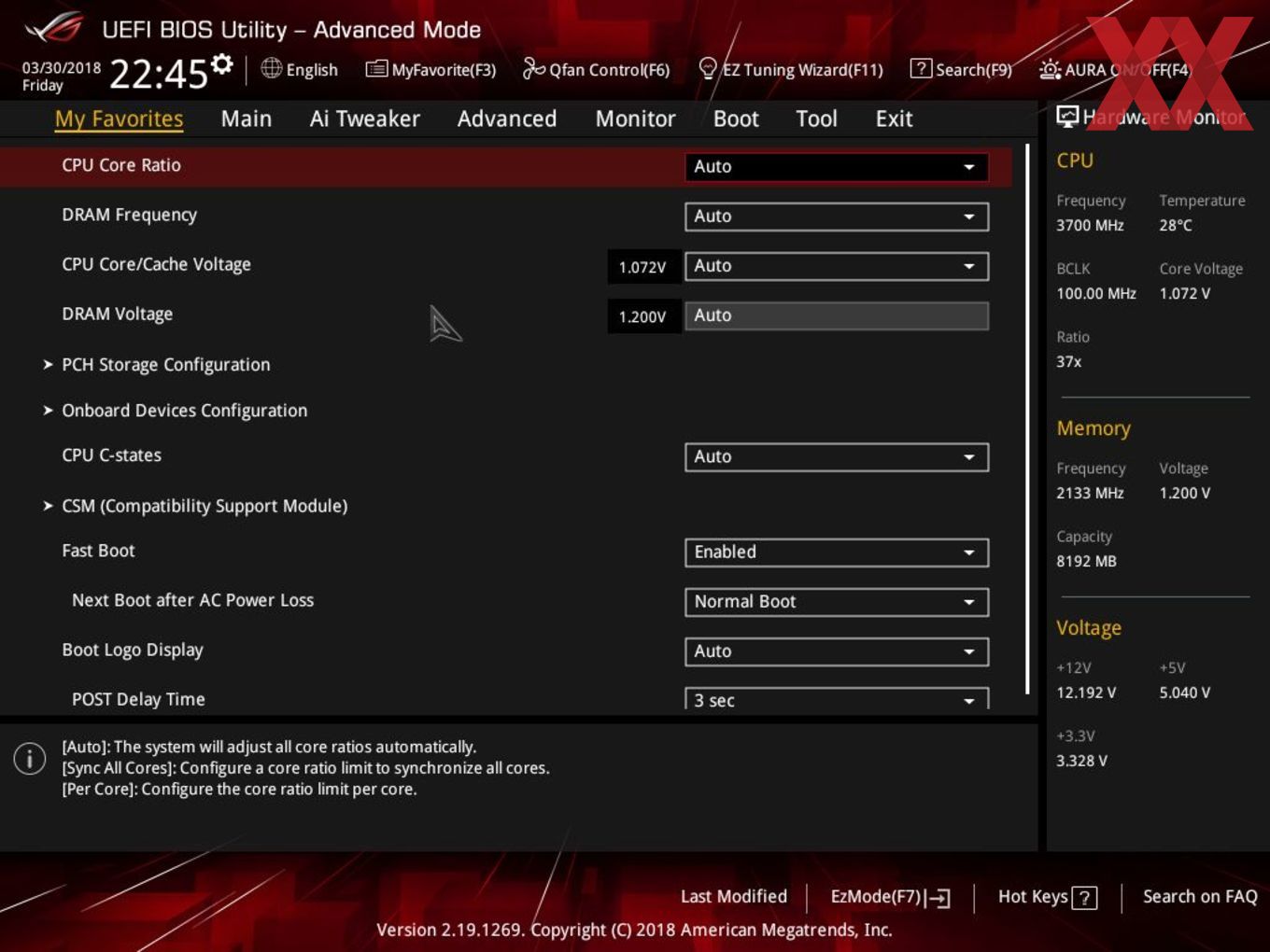This screenshot has width=1270, height=952.
Task: Select the Fast Boot label
Action: pyautogui.click(x=98, y=551)
